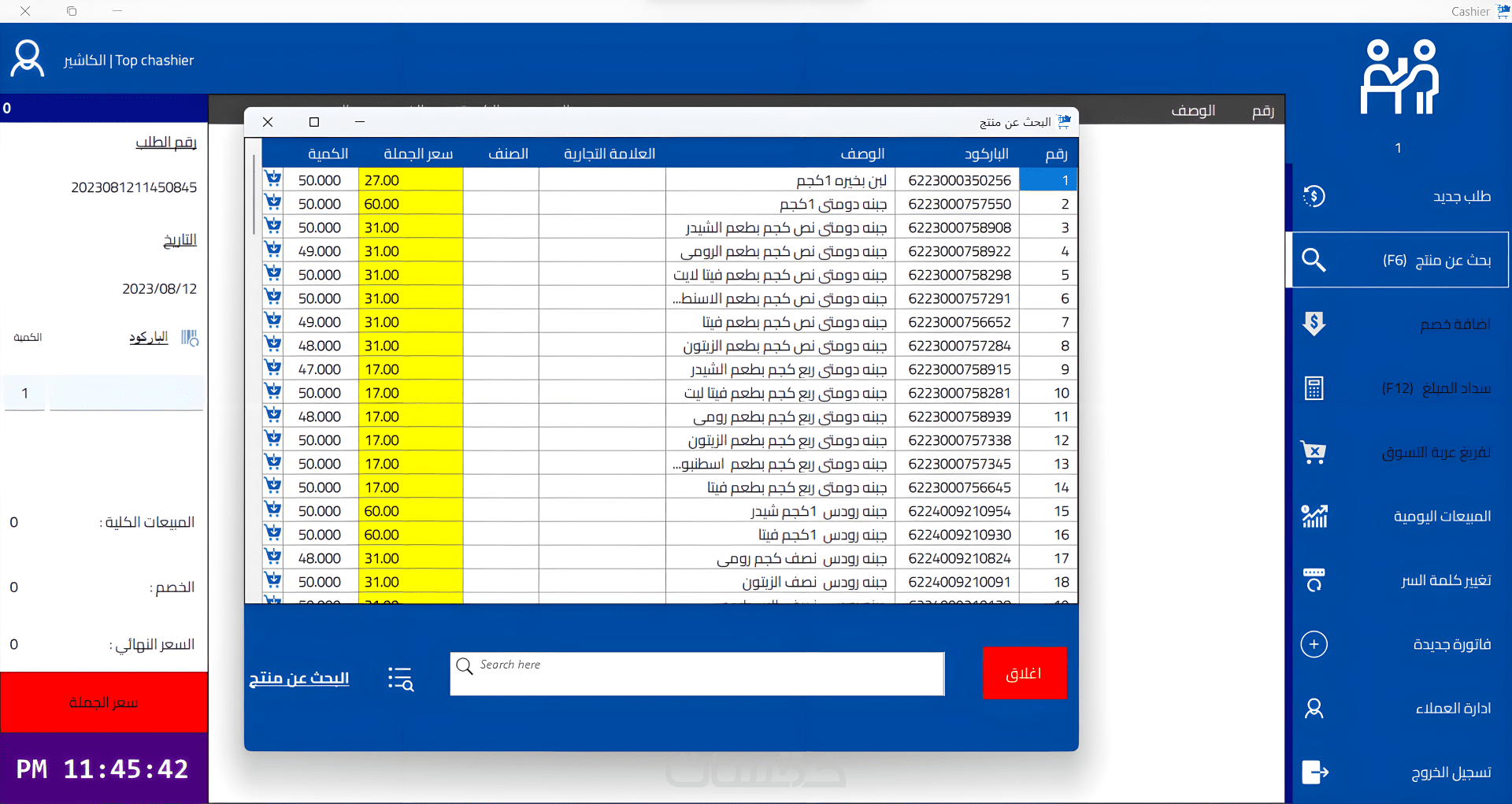The image size is (1512, 804).
Task: Click cart icon for barcode 6224009210091
Action: (x=273, y=581)
